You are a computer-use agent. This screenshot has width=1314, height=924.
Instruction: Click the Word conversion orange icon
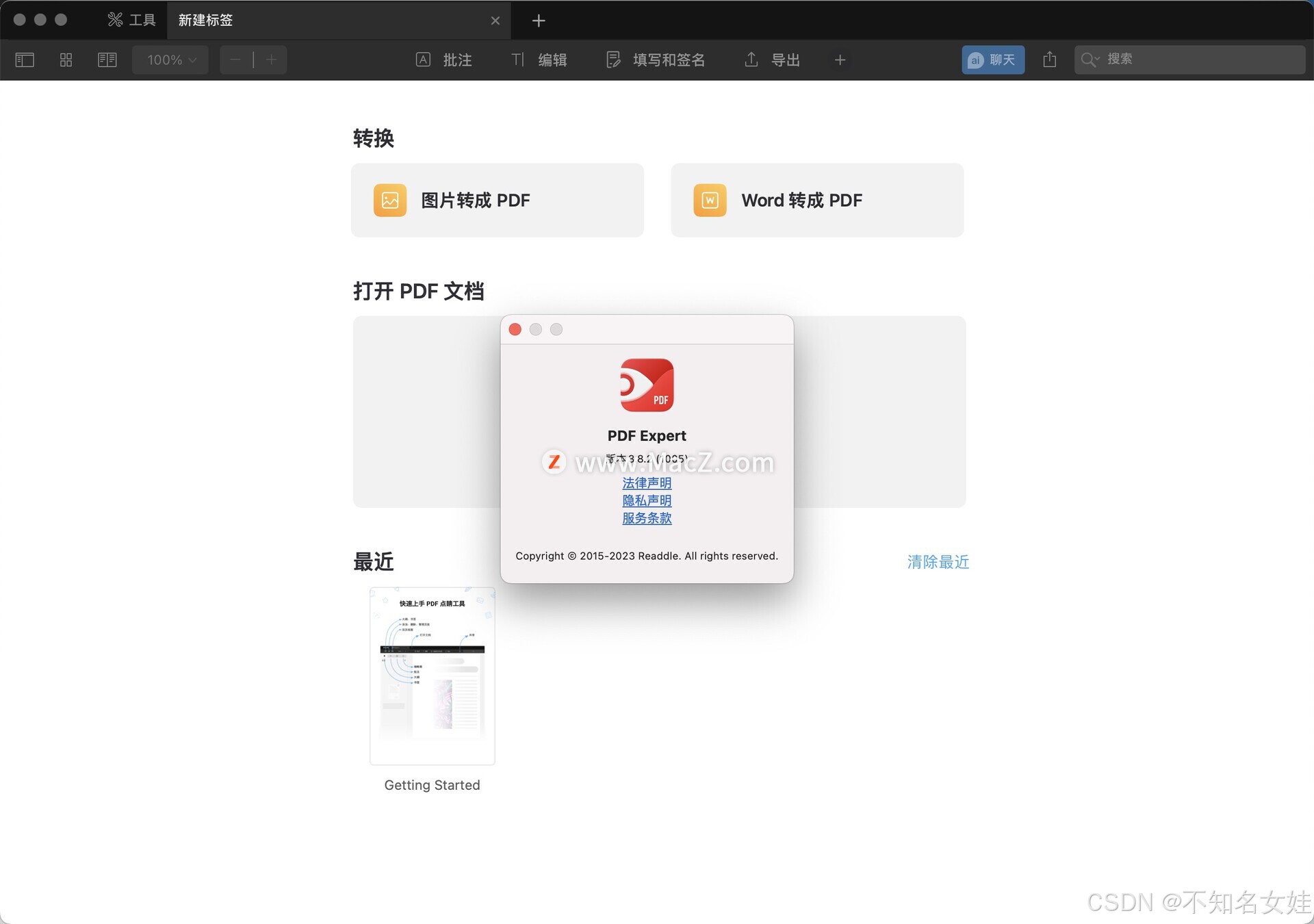pyautogui.click(x=710, y=201)
